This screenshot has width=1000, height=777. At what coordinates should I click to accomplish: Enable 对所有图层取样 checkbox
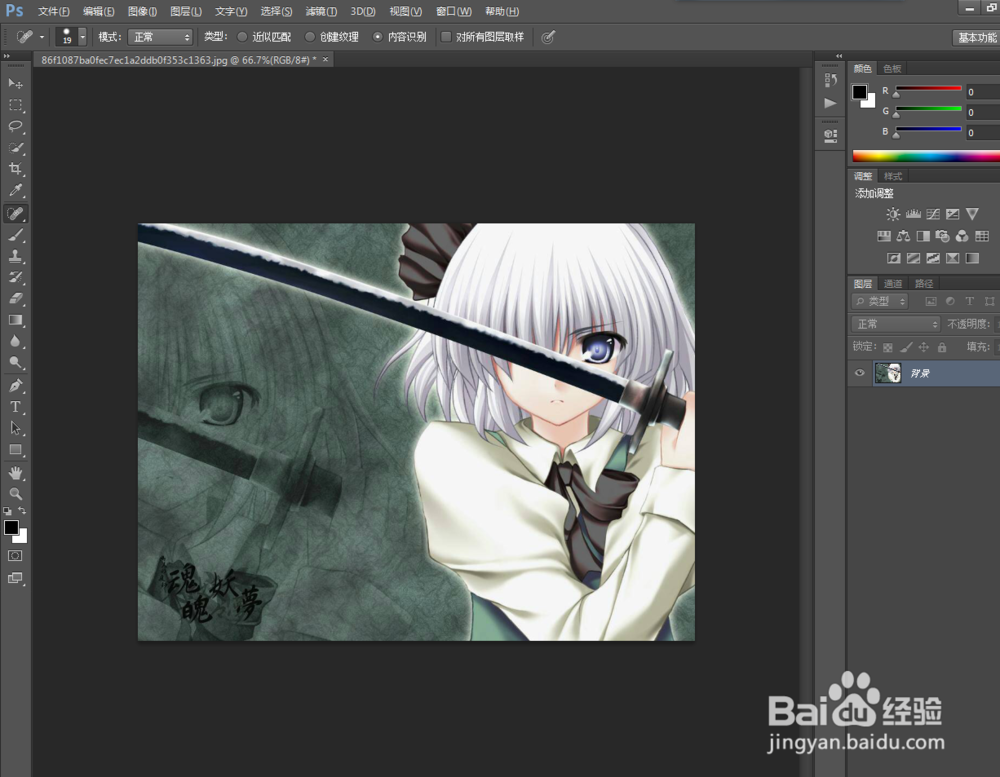(x=446, y=37)
